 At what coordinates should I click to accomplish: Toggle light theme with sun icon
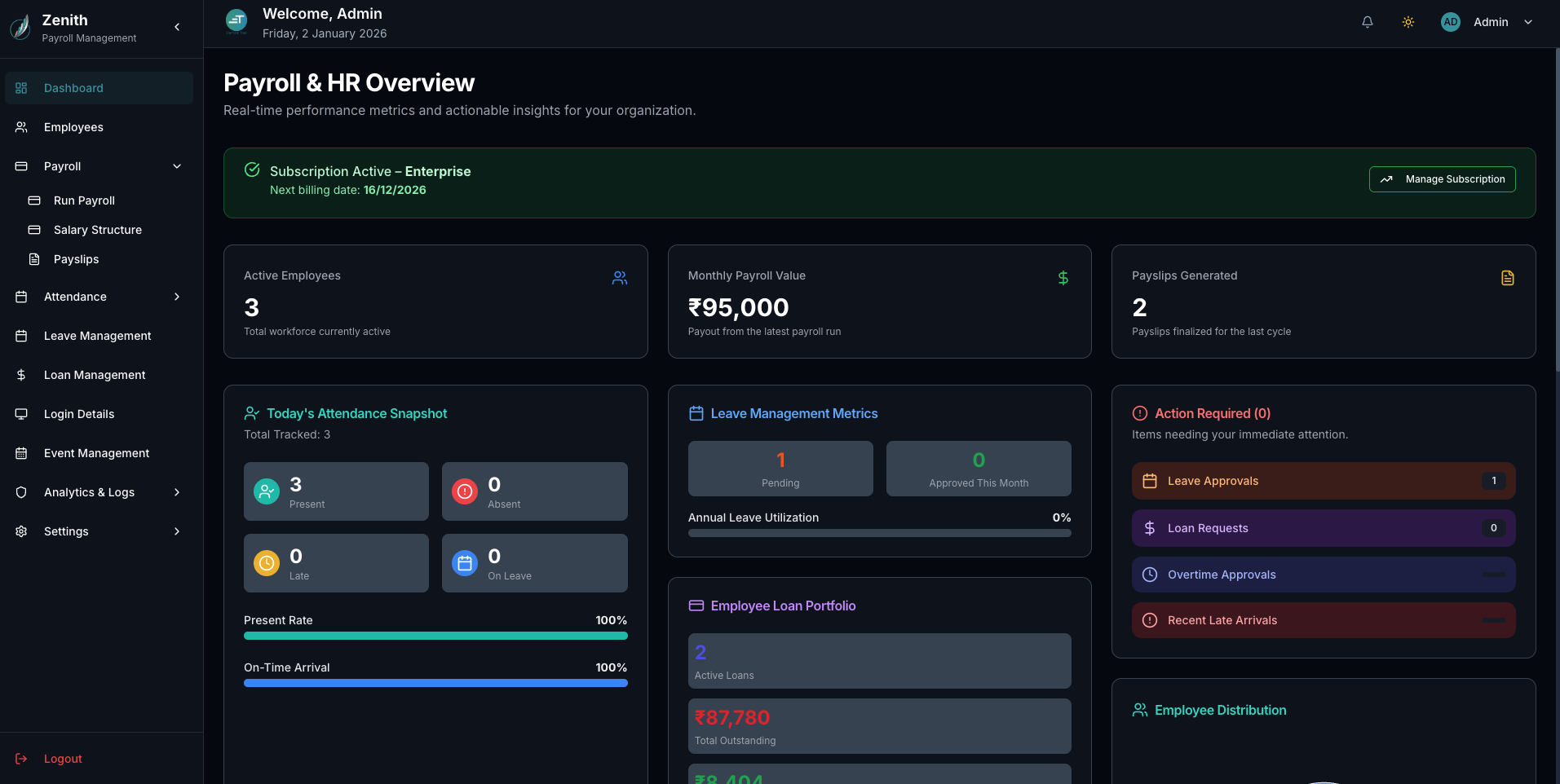(x=1408, y=23)
